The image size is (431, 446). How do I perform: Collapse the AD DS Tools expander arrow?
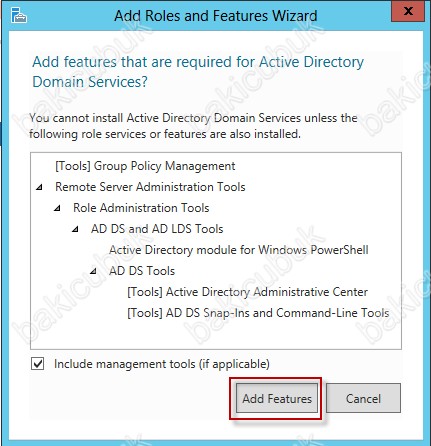[x=93, y=271]
